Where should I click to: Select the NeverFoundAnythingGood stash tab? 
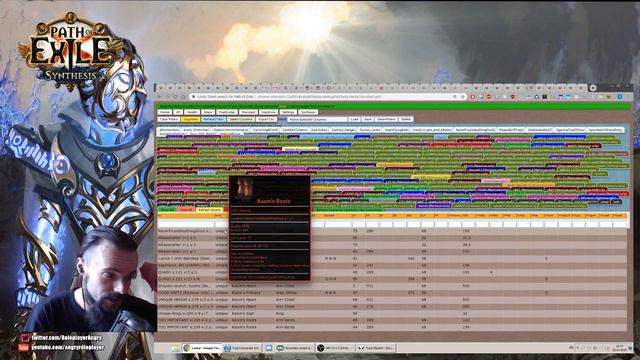click(475, 130)
